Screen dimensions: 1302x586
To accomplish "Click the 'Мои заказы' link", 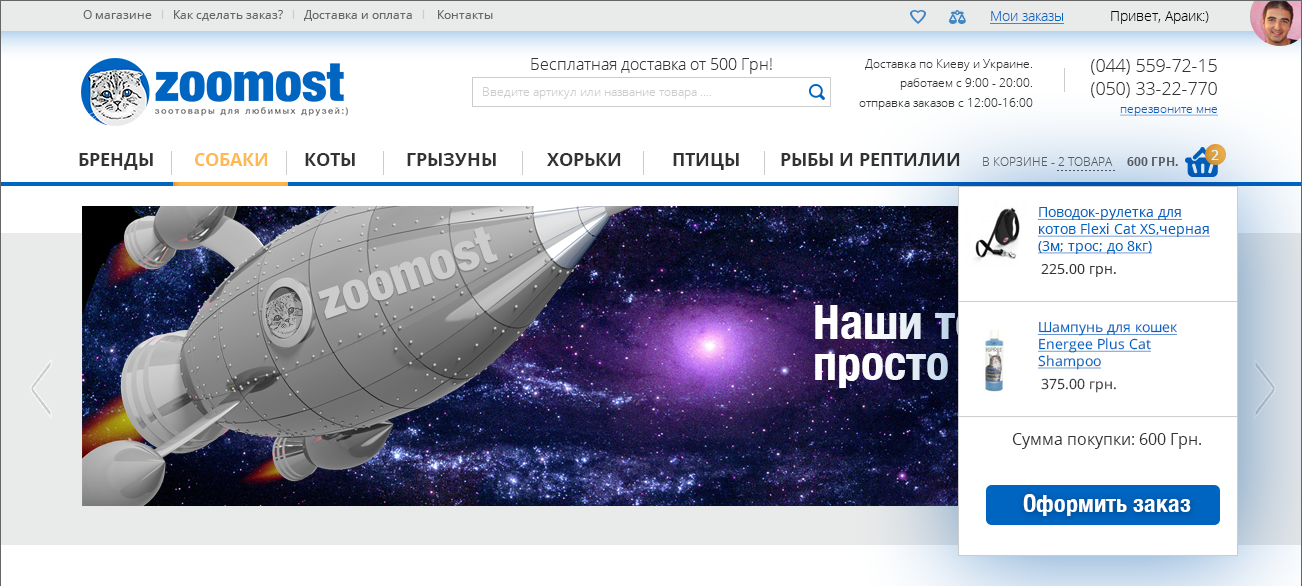I will 1026,16.
